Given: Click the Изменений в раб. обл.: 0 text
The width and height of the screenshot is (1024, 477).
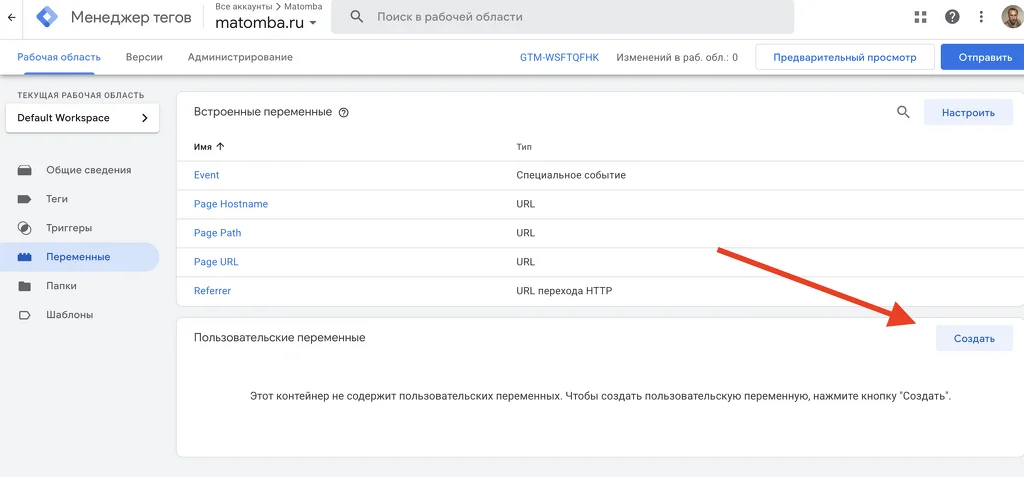Looking at the screenshot, I should click(677, 58).
